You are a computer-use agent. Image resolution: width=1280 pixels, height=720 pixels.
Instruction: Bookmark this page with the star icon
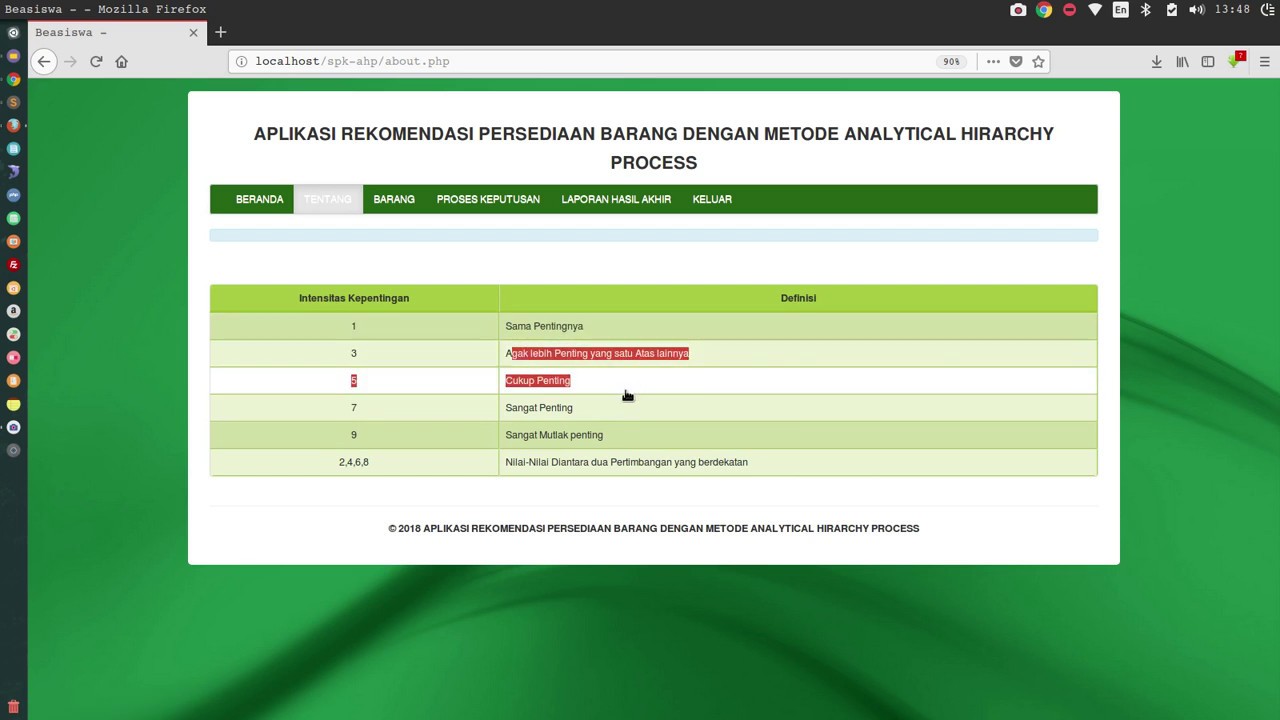coord(1038,61)
